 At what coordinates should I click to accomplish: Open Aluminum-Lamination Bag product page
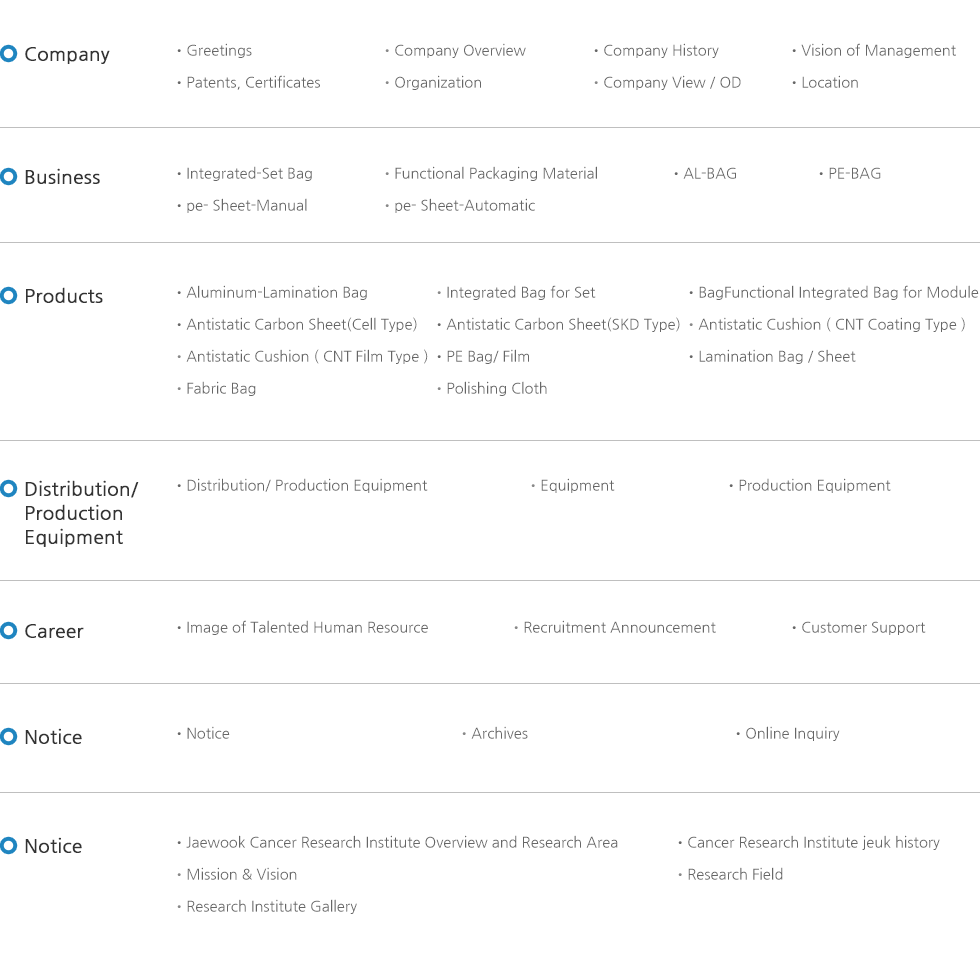[276, 293]
